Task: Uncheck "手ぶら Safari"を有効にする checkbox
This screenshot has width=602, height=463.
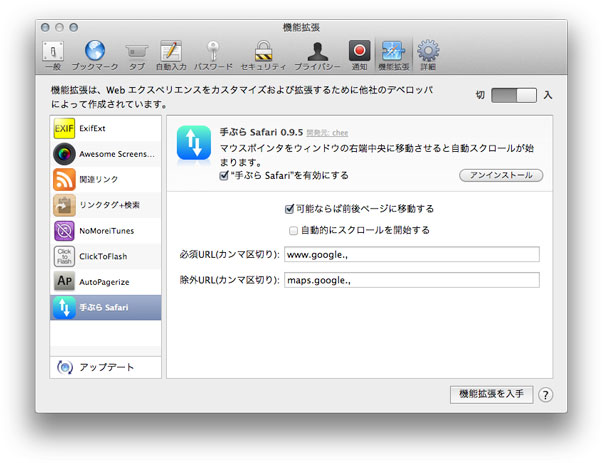Action: [223, 176]
